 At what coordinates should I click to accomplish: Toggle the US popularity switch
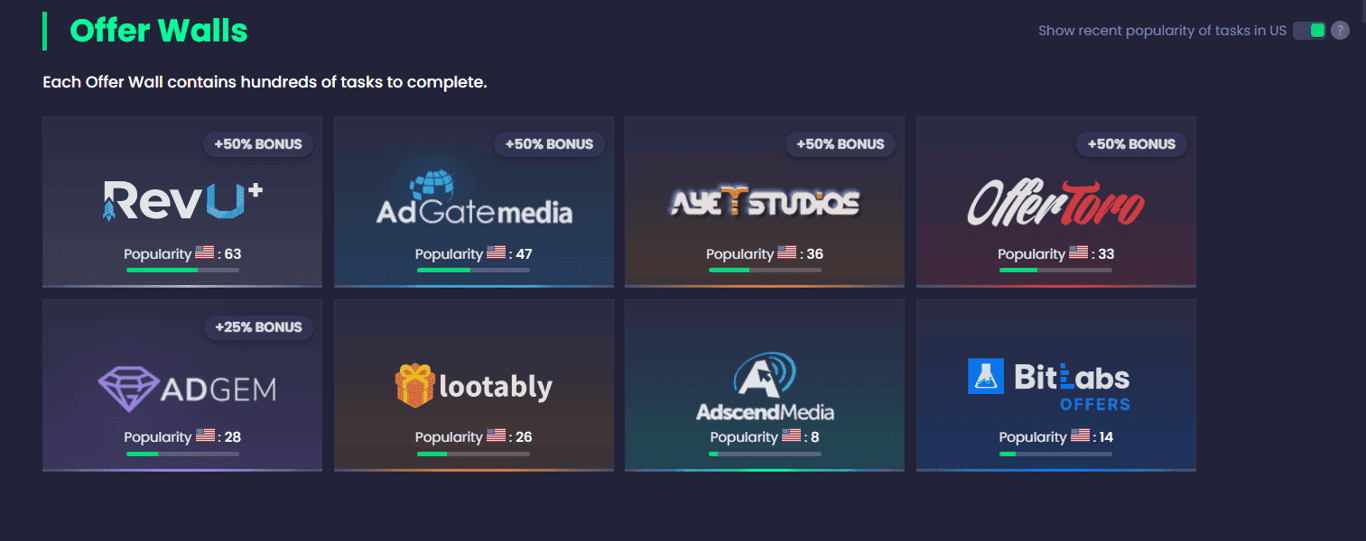pyautogui.click(x=1309, y=30)
